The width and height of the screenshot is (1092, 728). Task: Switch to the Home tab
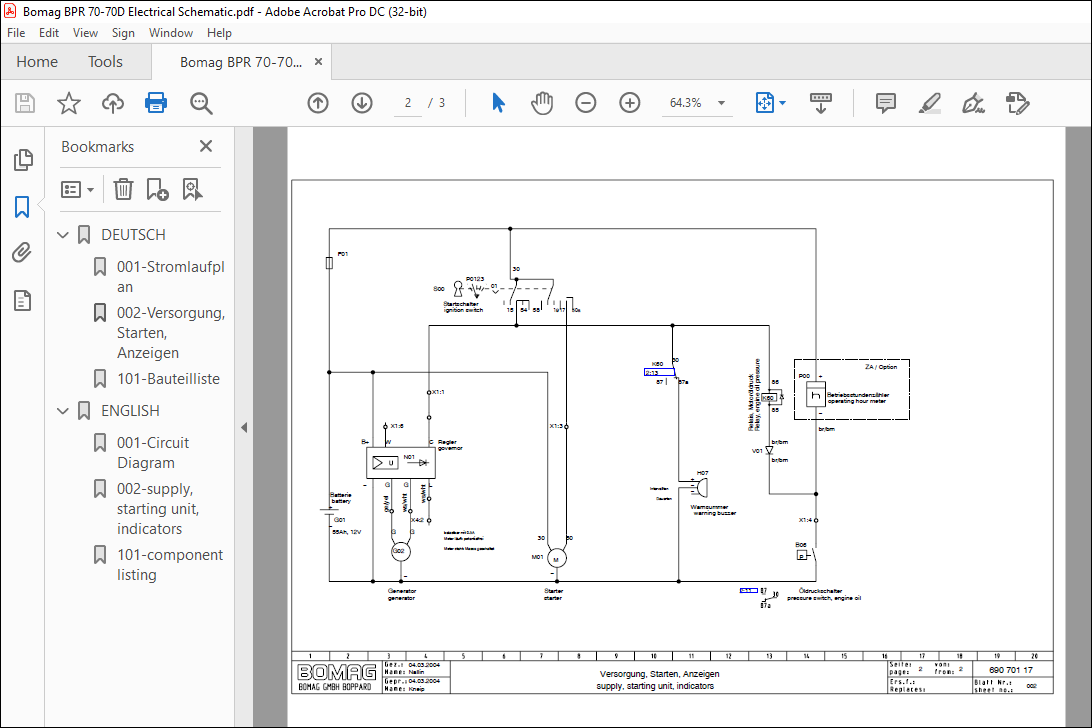coord(37,62)
